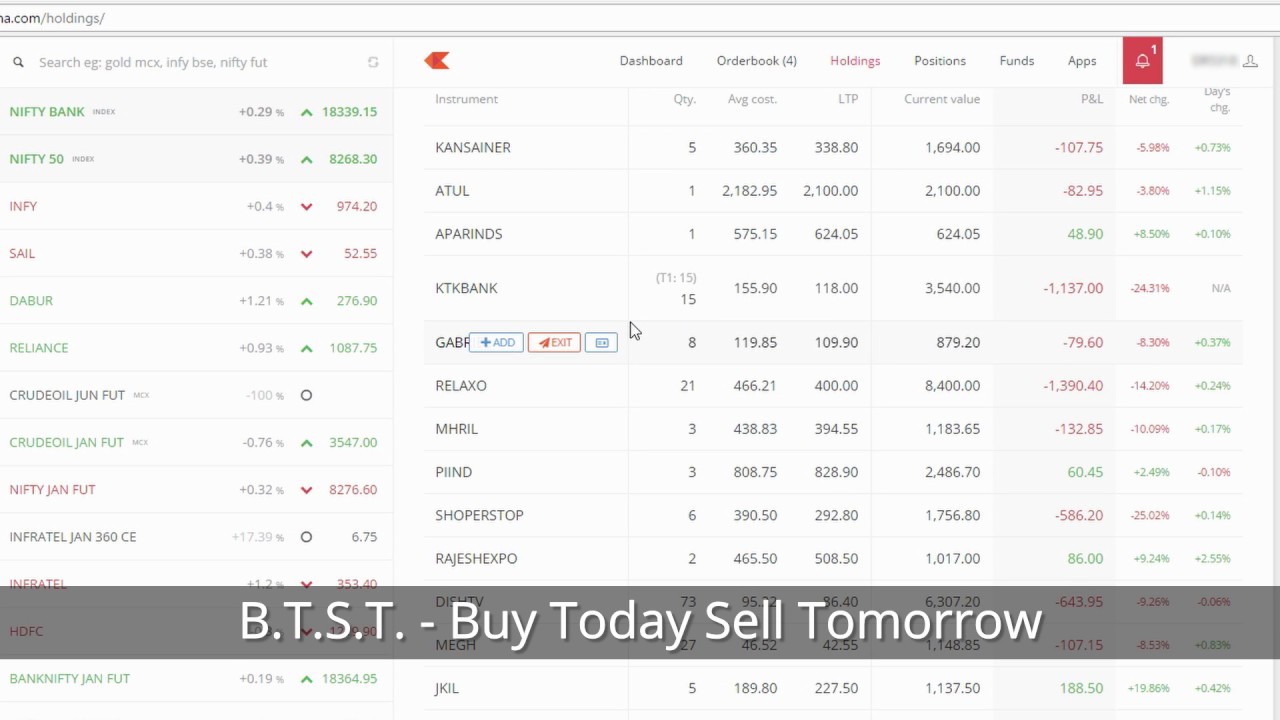Click the refresh icon in search bar
This screenshot has width=1280, height=720.
pyautogui.click(x=373, y=62)
